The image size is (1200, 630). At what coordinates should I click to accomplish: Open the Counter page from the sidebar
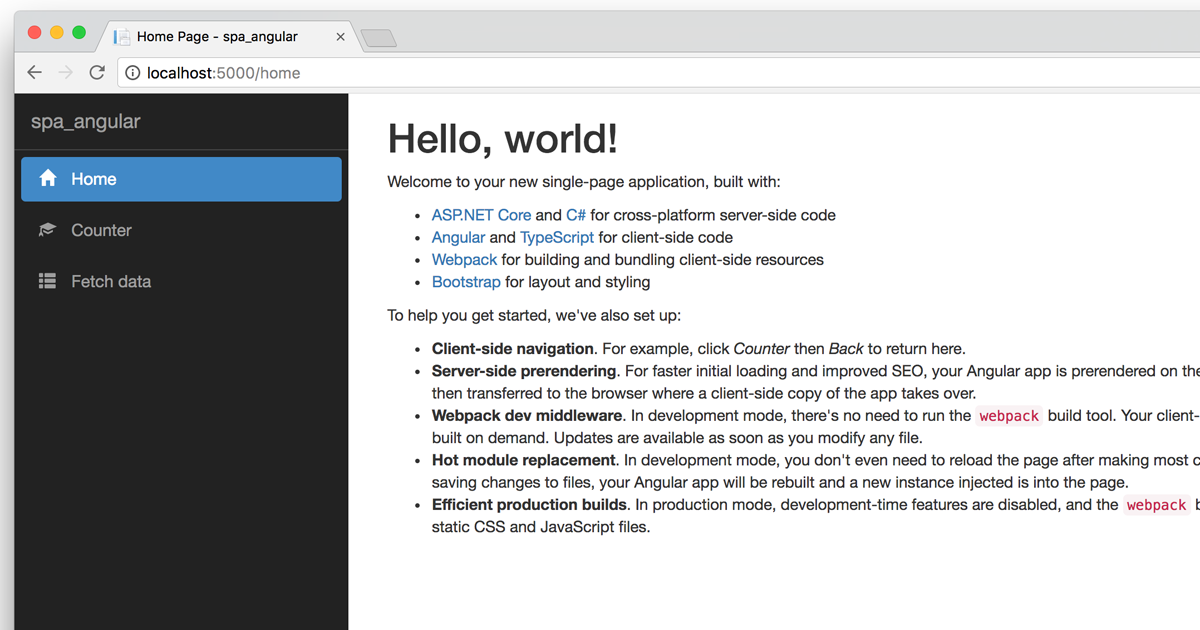101,229
